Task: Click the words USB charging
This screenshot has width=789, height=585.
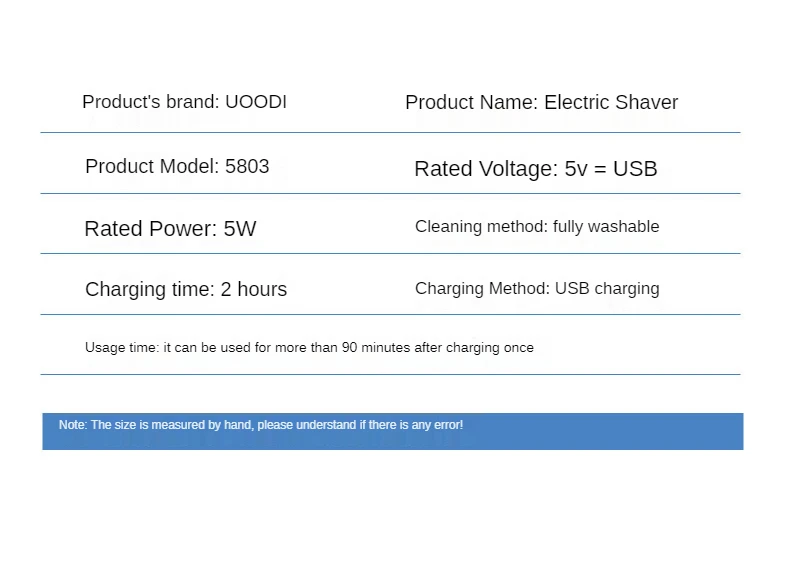Action: pos(607,289)
